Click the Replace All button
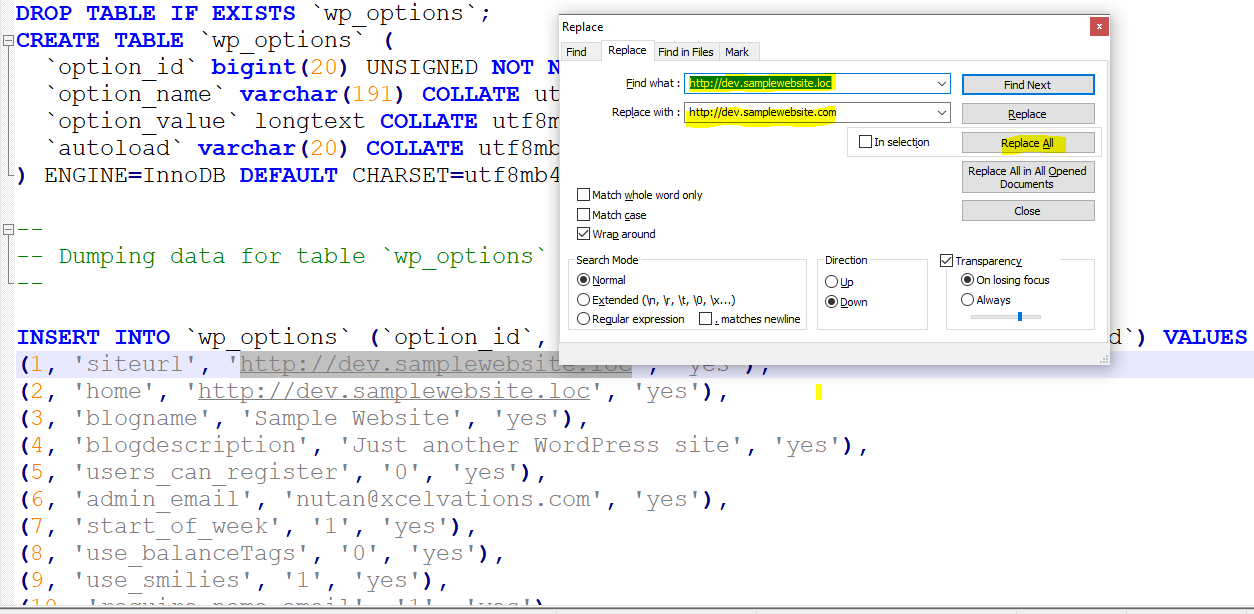Screen dimensions: 1254x614 [1028, 143]
